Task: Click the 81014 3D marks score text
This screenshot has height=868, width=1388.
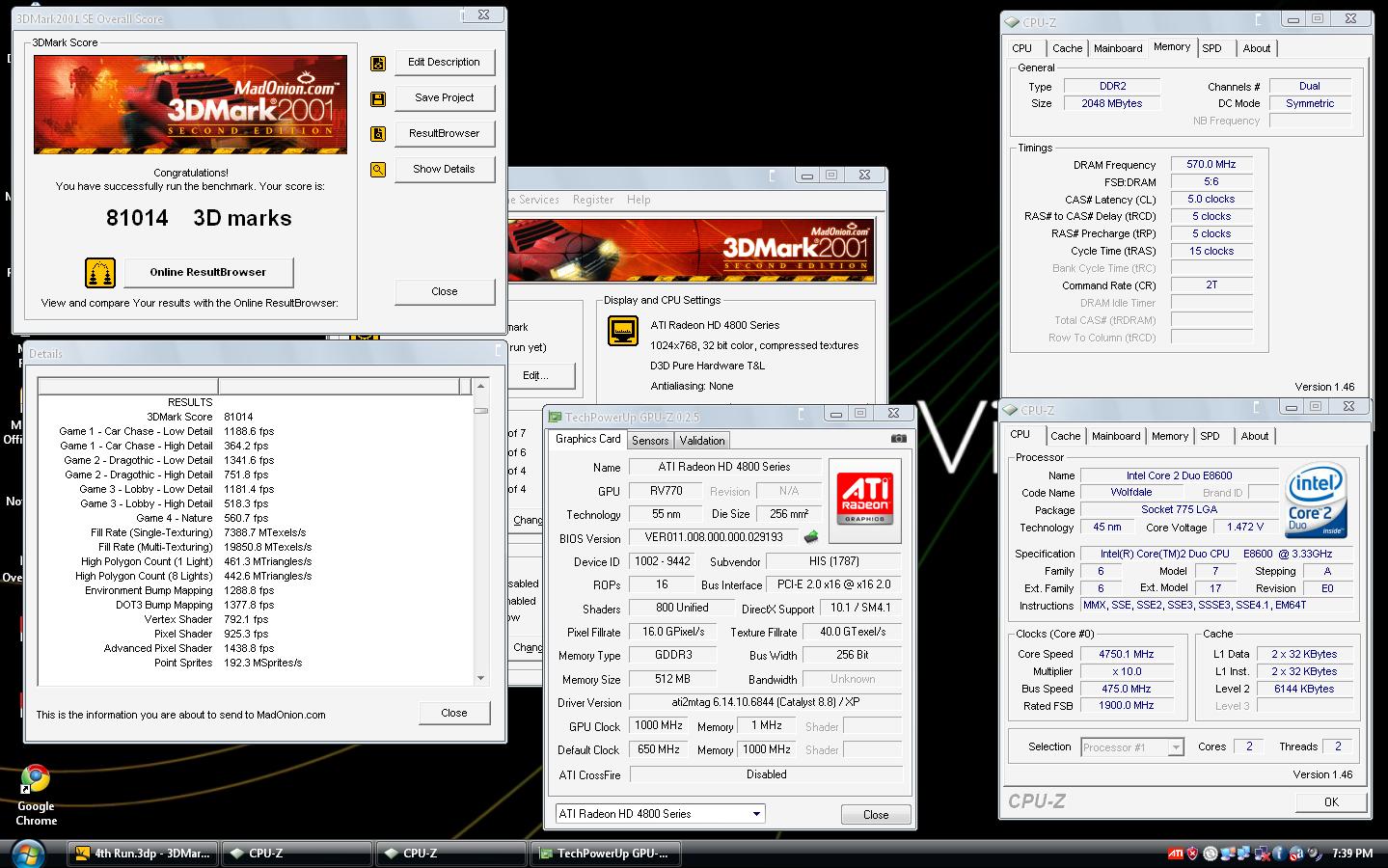Action: pos(199,218)
